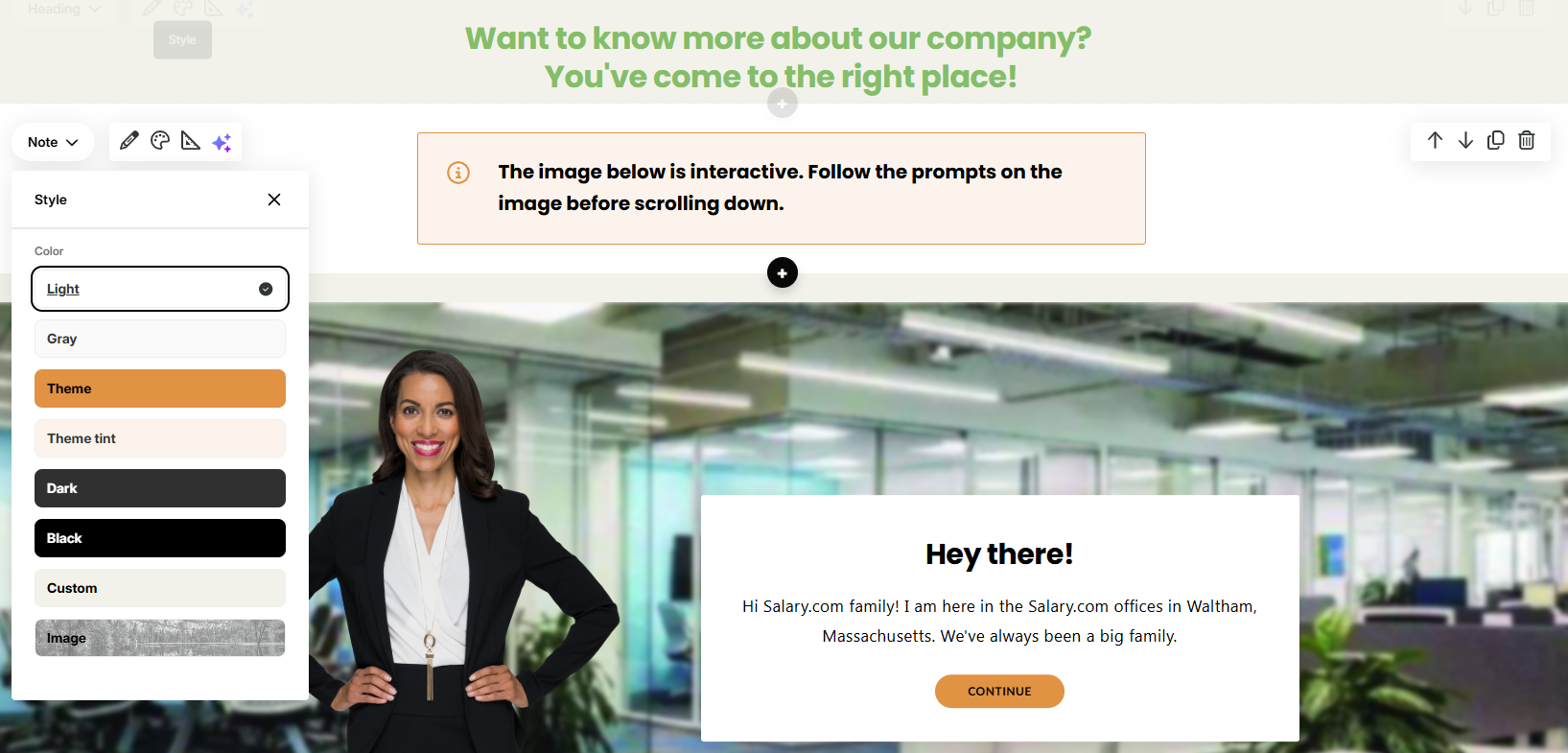Add a block with the black plus button
The height and width of the screenshot is (753, 1568).
783,273
